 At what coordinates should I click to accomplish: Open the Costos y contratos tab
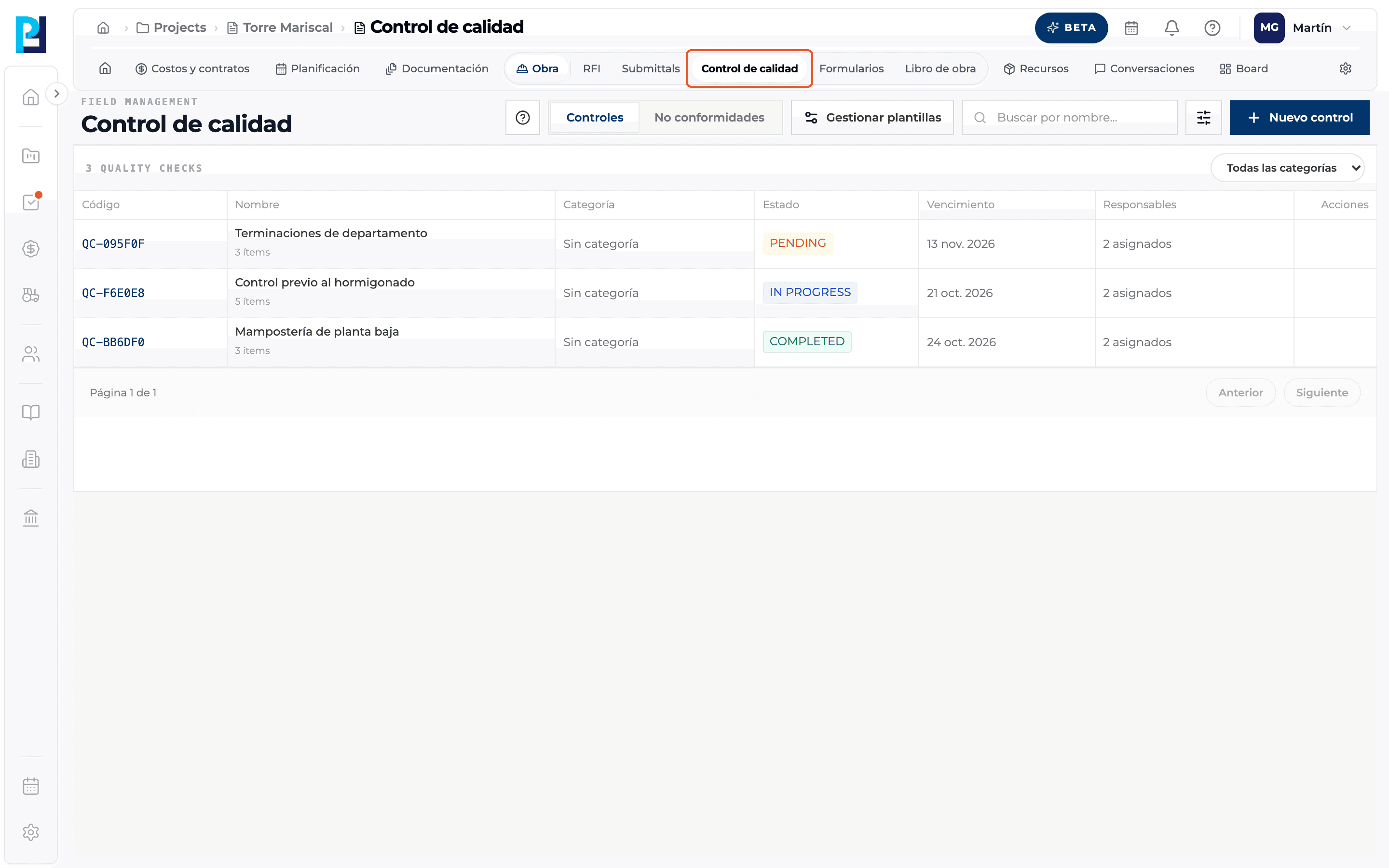point(192,69)
